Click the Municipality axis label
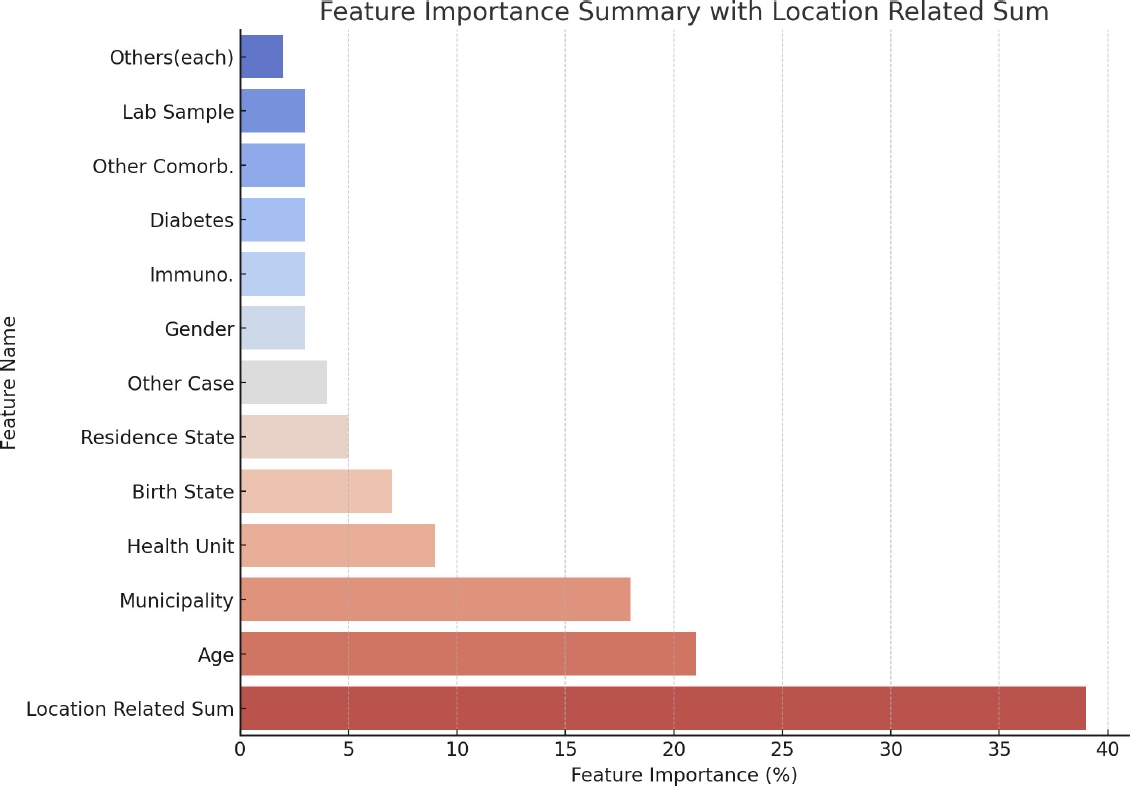Image resolution: width=1130 pixels, height=786 pixels. coord(176,600)
